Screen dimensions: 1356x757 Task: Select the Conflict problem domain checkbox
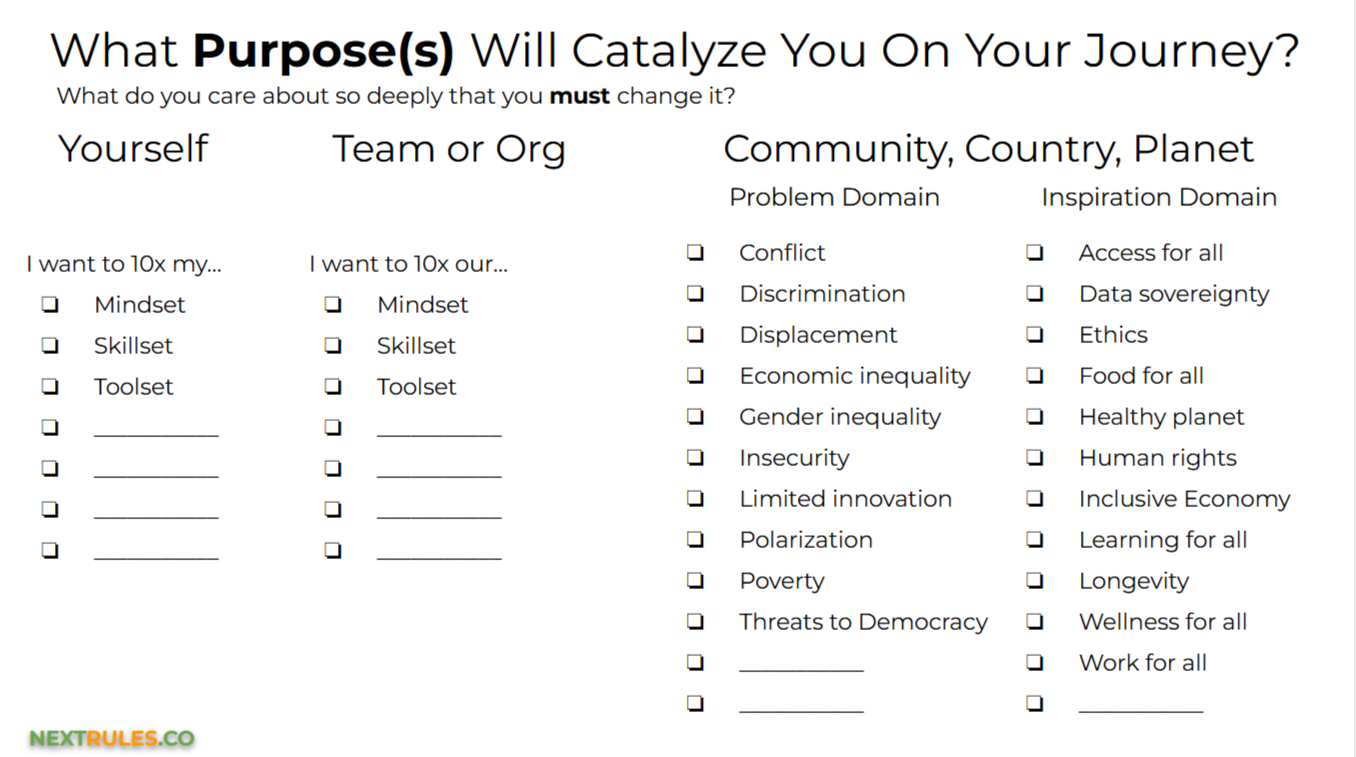(x=695, y=253)
